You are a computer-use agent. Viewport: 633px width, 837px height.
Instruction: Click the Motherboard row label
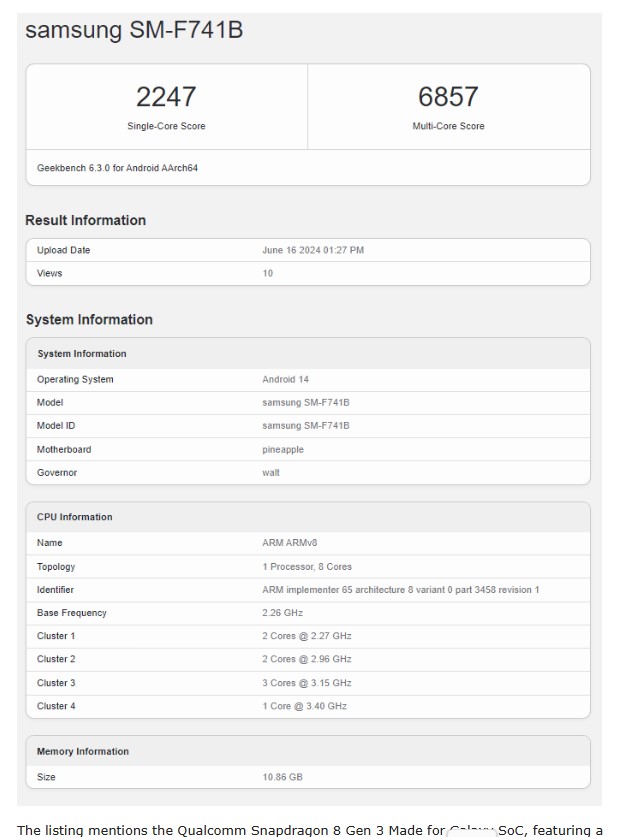click(x=64, y=449)
